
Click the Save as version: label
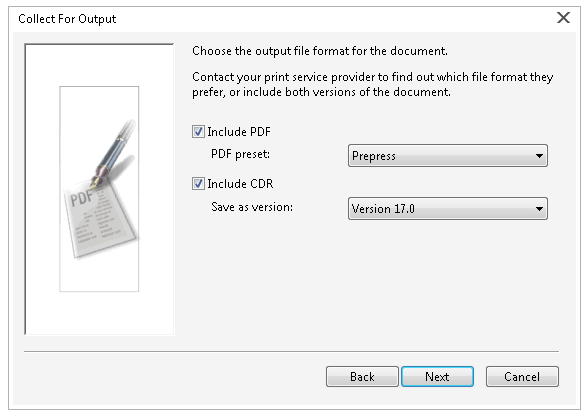coord(252,207)
